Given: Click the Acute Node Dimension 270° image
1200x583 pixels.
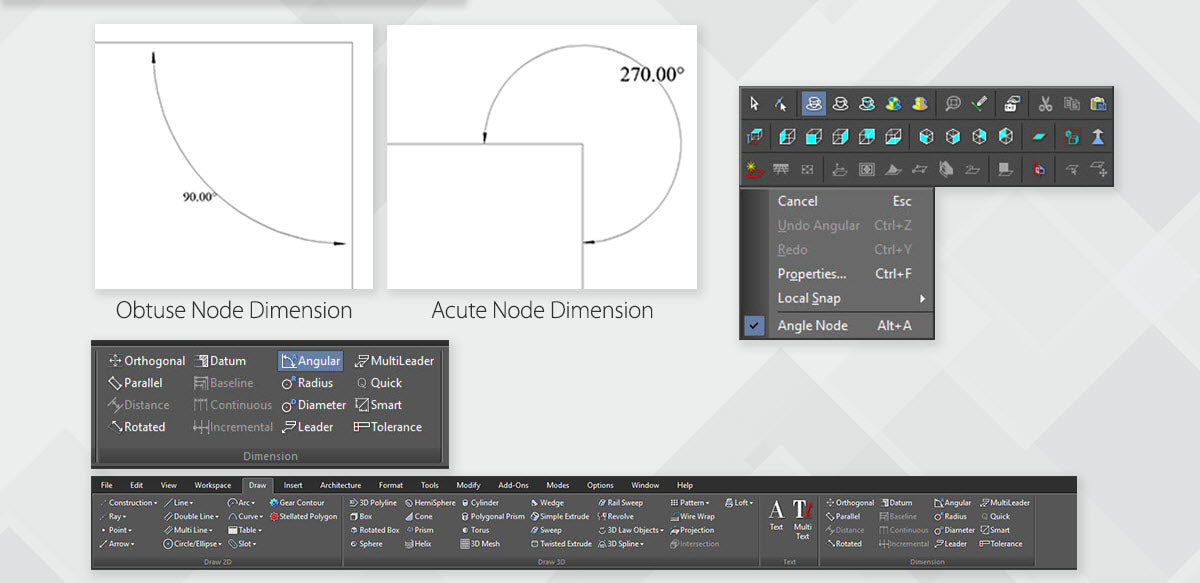Looking at the screenshot, I should tap(542, 157).
